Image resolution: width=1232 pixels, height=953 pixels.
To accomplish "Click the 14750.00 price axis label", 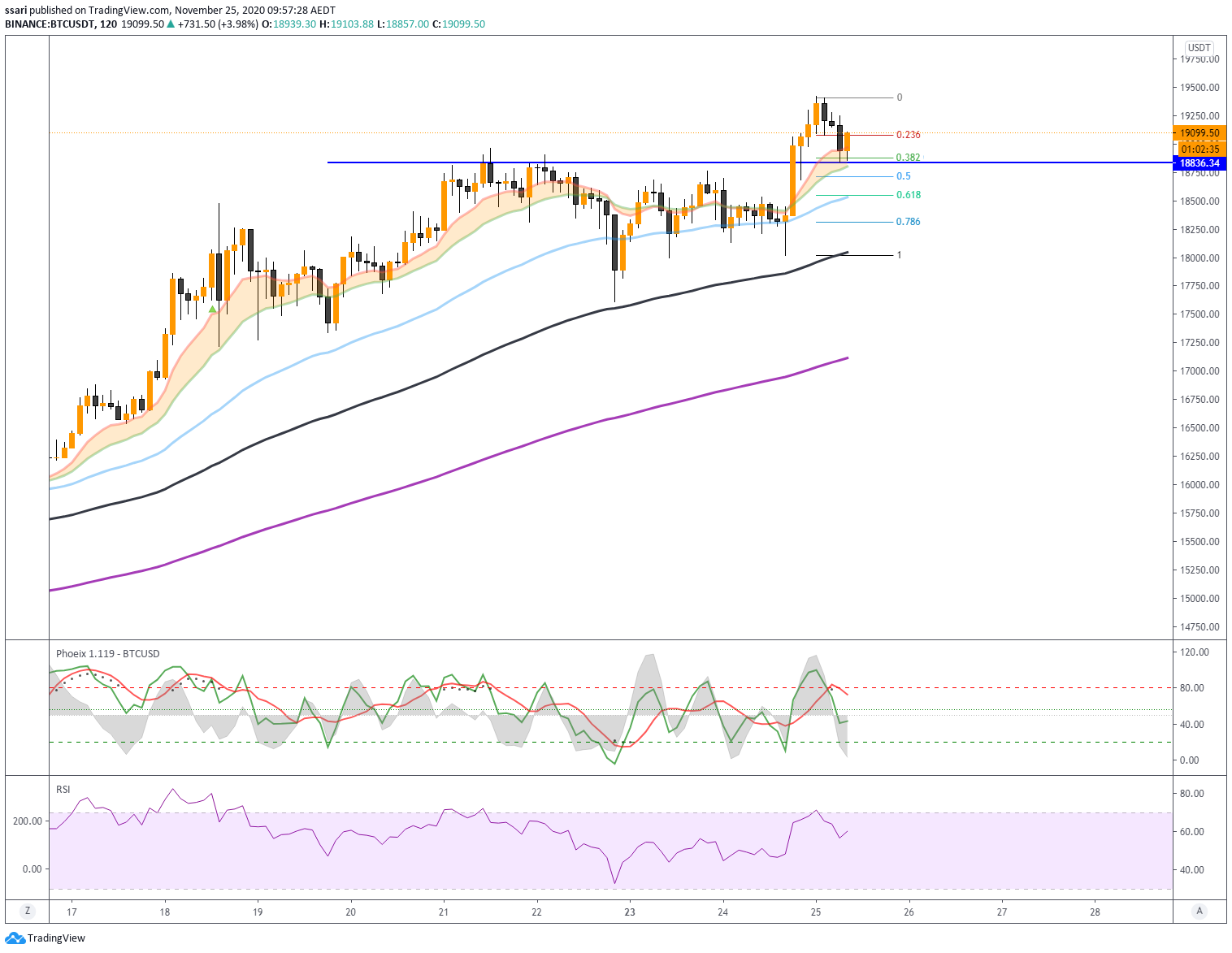I will 1199,627.
